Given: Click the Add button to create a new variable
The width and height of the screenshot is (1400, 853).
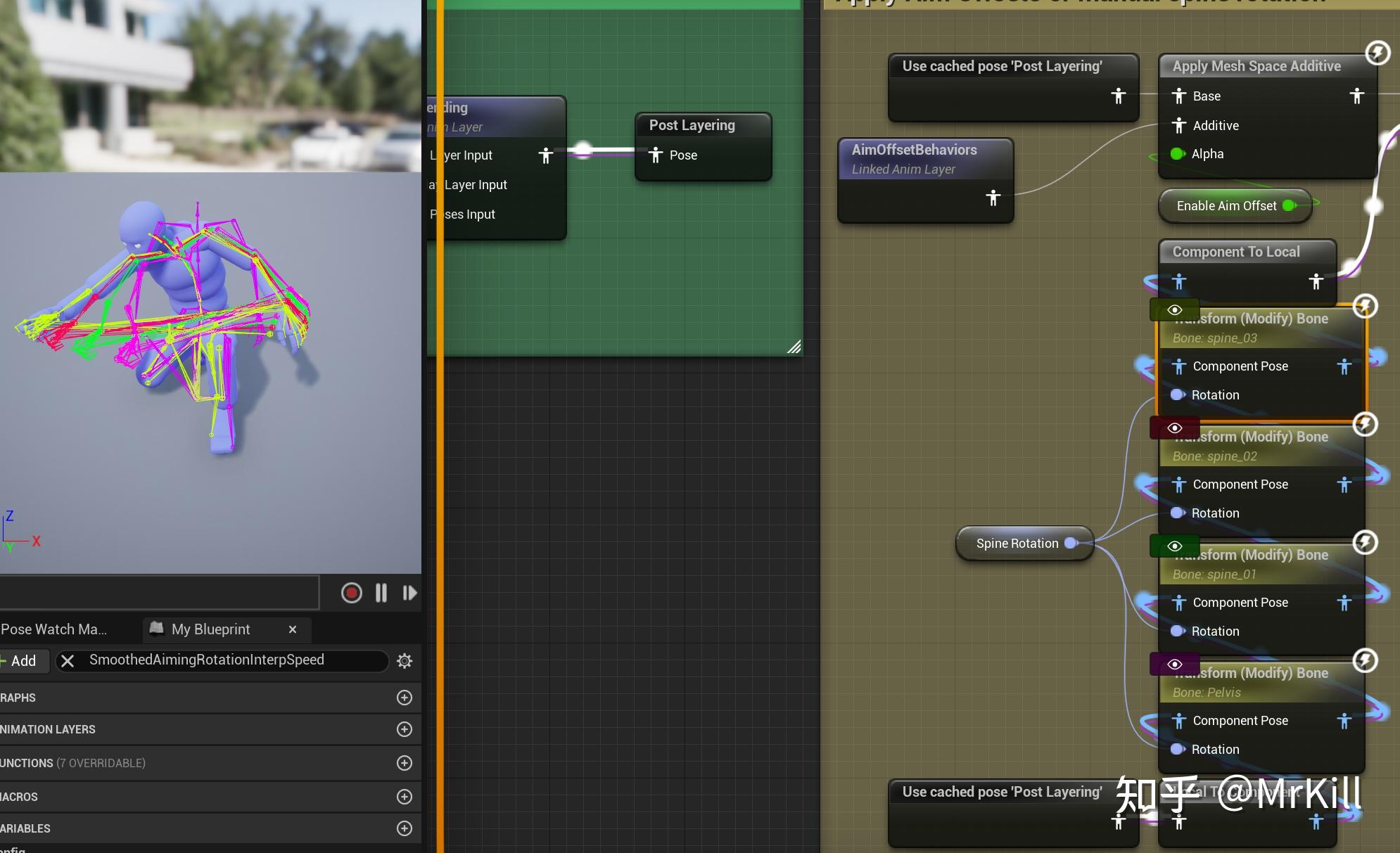Looking at the screenshot, I should coord(21,660).
